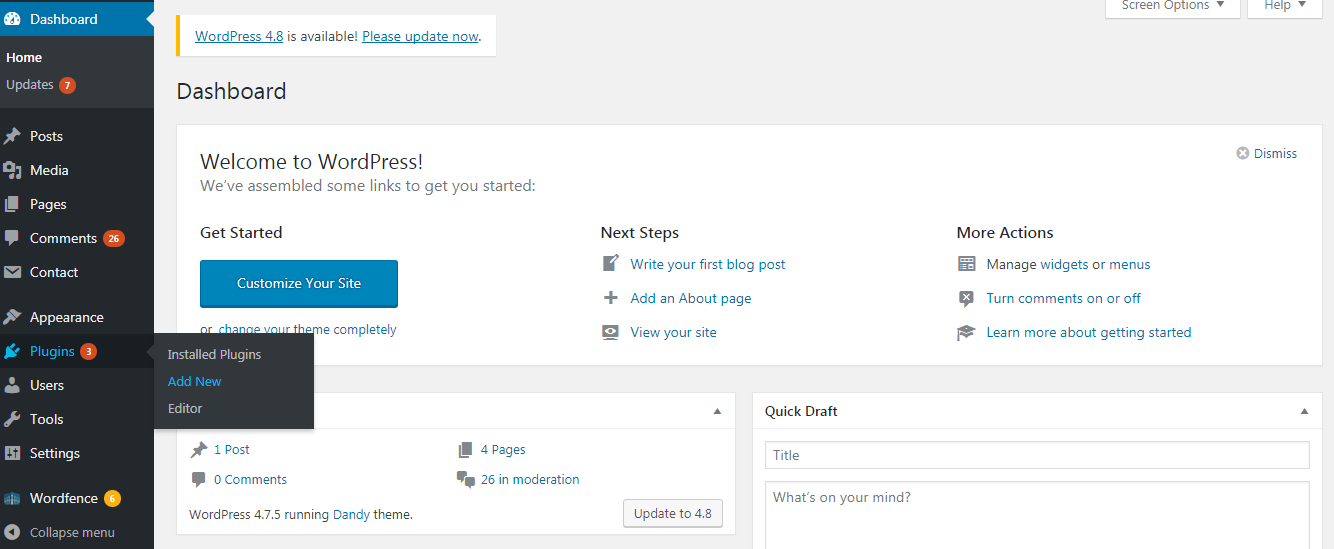Screen dimensions: 1334x549
Task: Click Turn comments on or off link
Action: point(1063,298)
